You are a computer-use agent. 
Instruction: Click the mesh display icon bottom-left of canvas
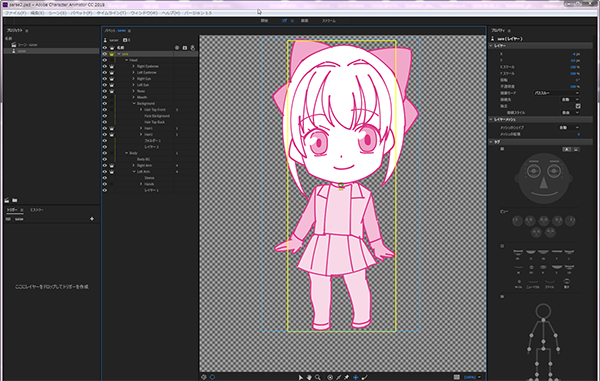coord(204,377)
